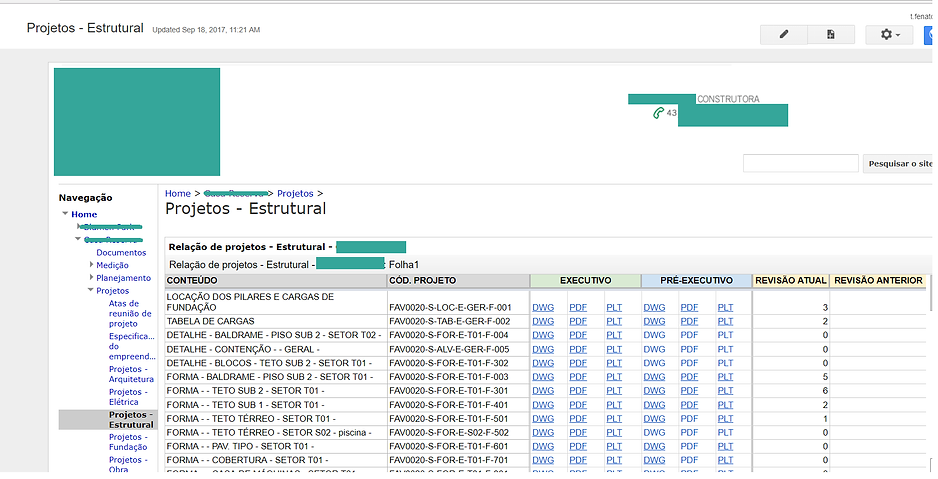The width and height of the screenshot is (938, 479).
Task: Click the large teal logo image
Action: (137, 122)
